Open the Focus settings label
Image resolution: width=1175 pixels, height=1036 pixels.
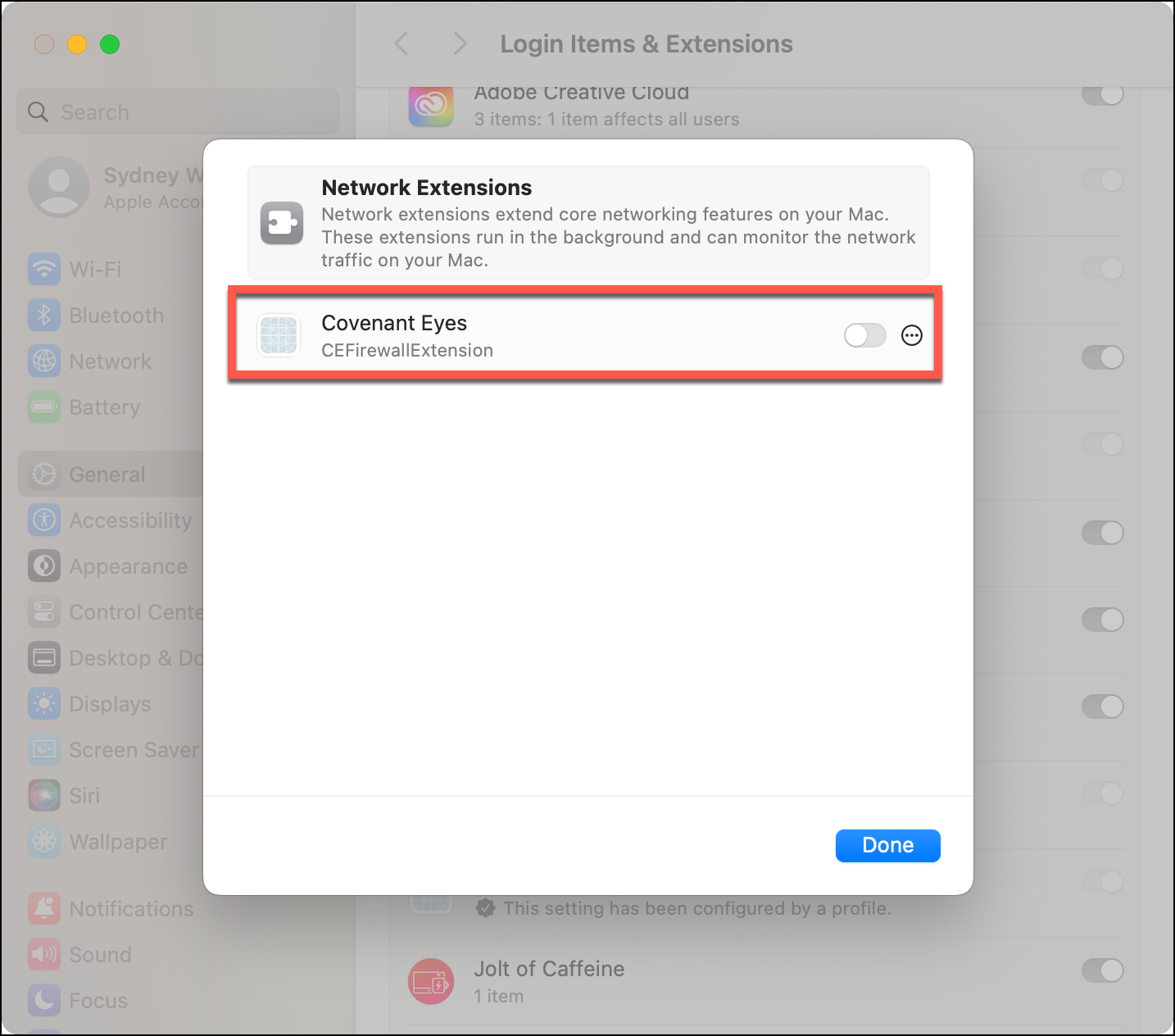(98, 1001)
